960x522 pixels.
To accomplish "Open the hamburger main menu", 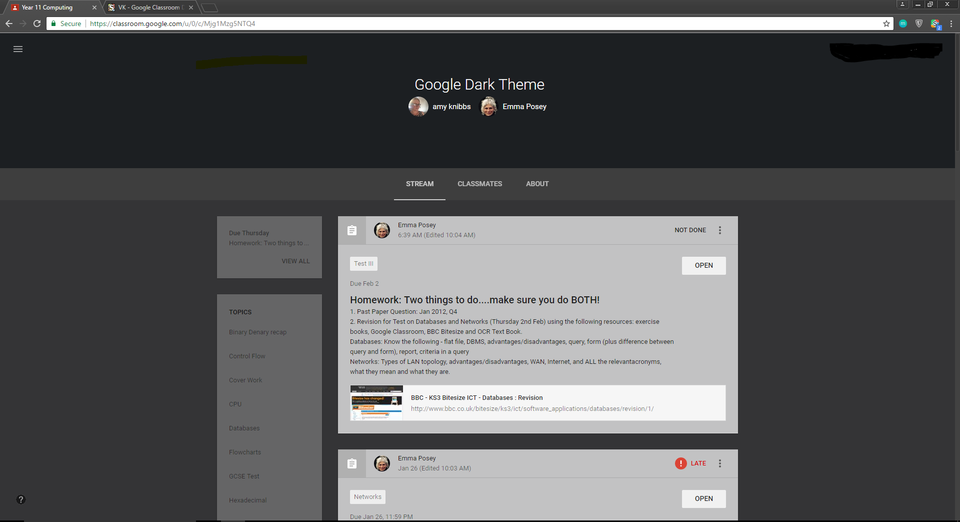I will (x=18, y=49).
